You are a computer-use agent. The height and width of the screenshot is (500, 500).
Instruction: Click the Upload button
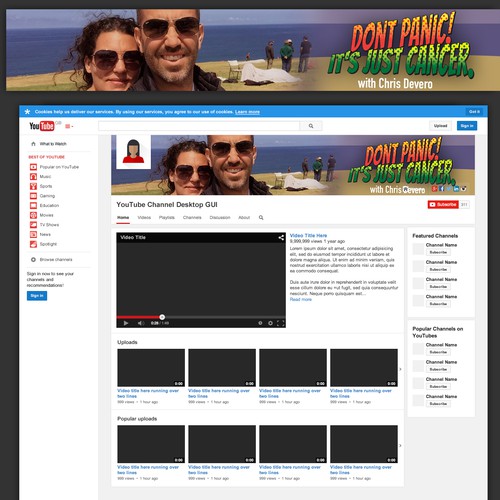point(440,126)
